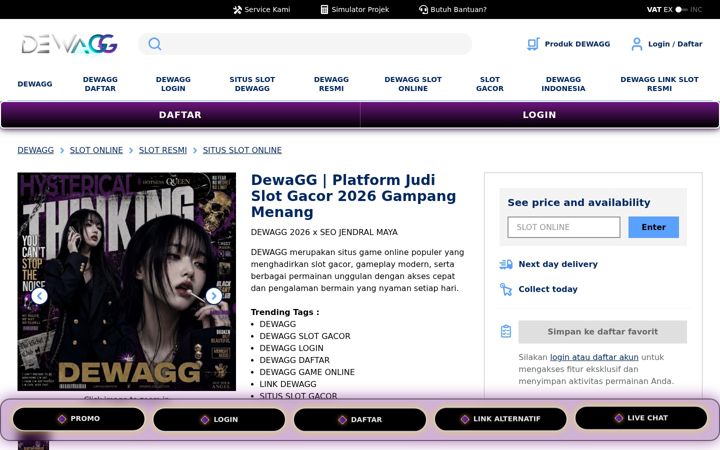Click the DEWAGG GAME ONLINE trending tag

click(307, 372)
